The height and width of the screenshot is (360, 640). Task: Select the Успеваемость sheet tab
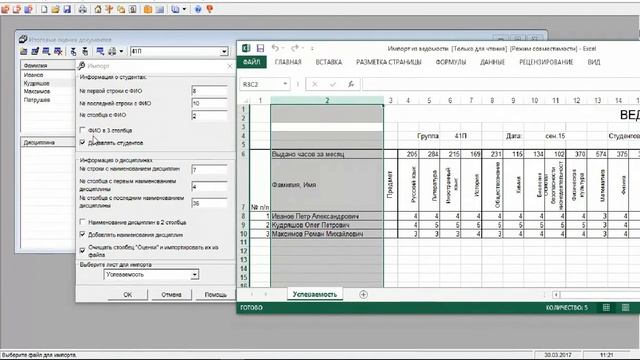coord(315,294)
